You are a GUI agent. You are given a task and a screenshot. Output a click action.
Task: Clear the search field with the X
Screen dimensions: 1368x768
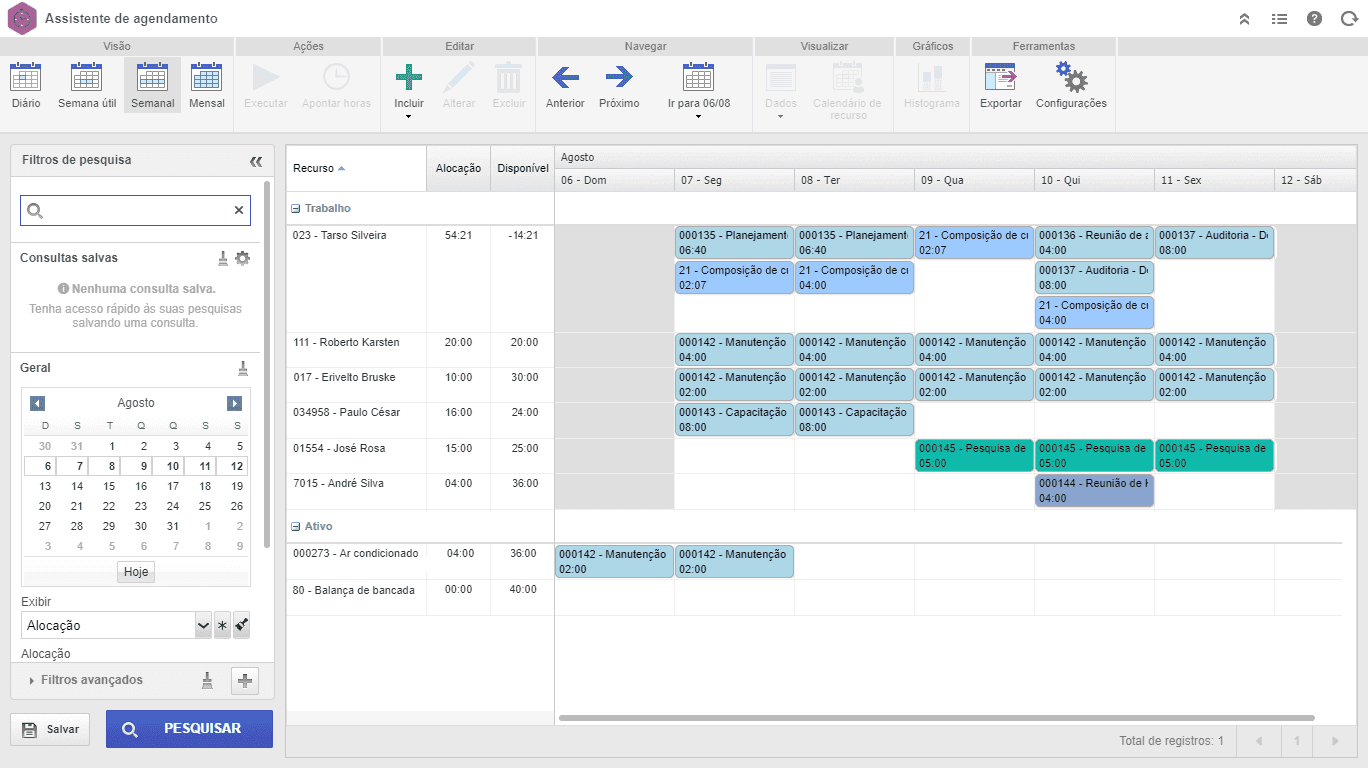239,210
